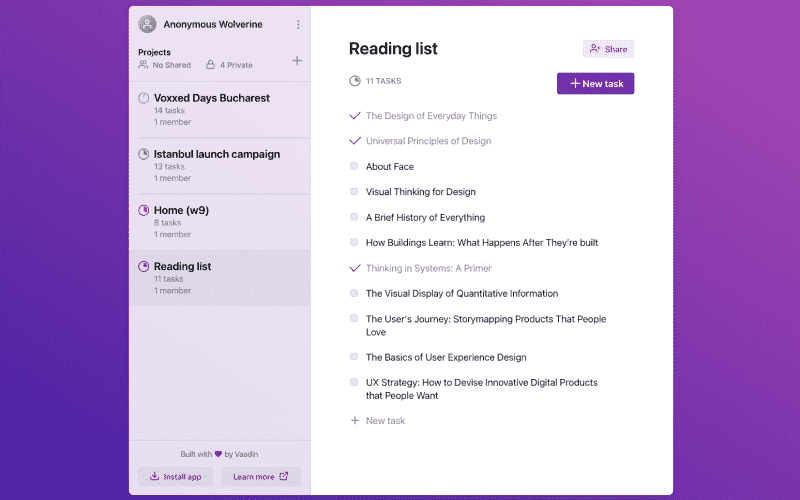Viewport: 800px width, 500px height.
Task: Click the Istanbul launch campaign progress icon
Action: point(143,154)
